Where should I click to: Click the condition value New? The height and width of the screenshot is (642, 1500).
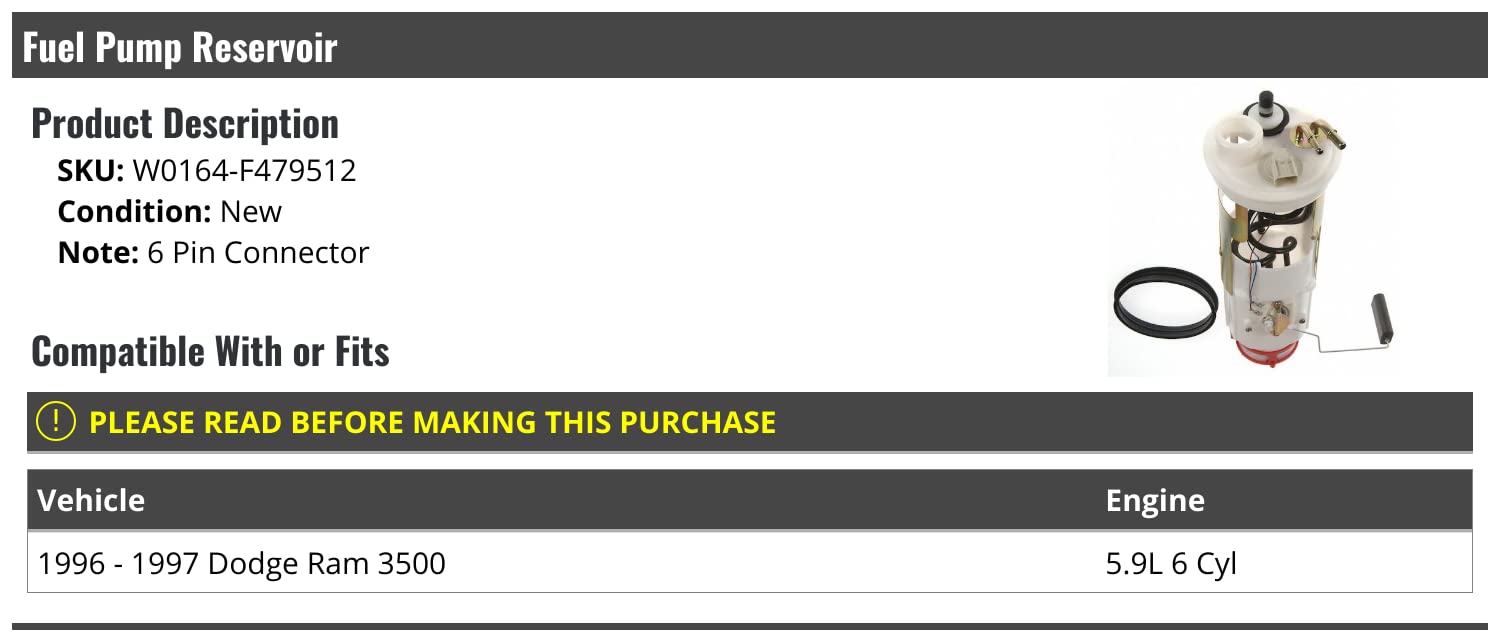tap(251, 212)
